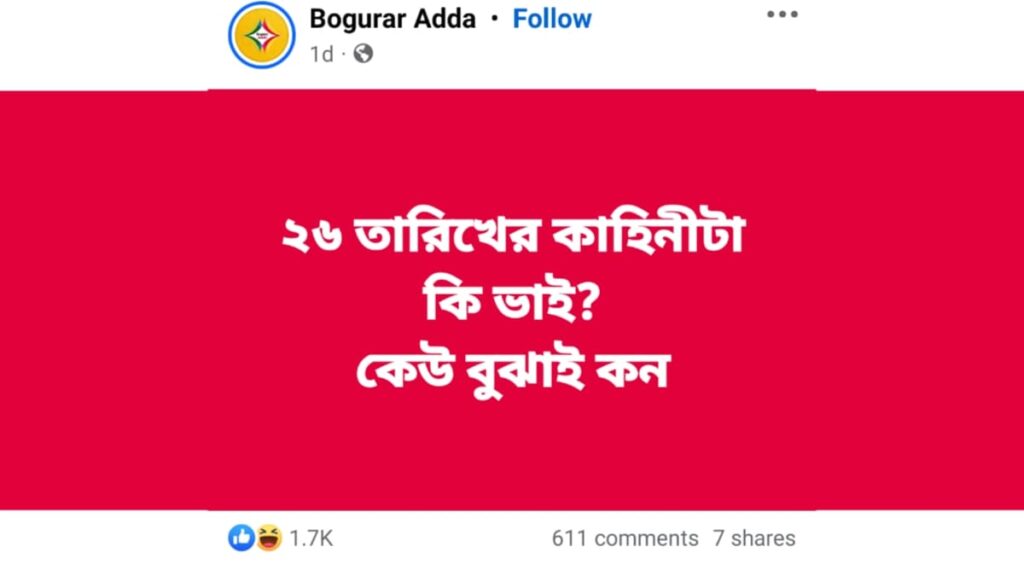View the 7 shares list

(754, 539)
